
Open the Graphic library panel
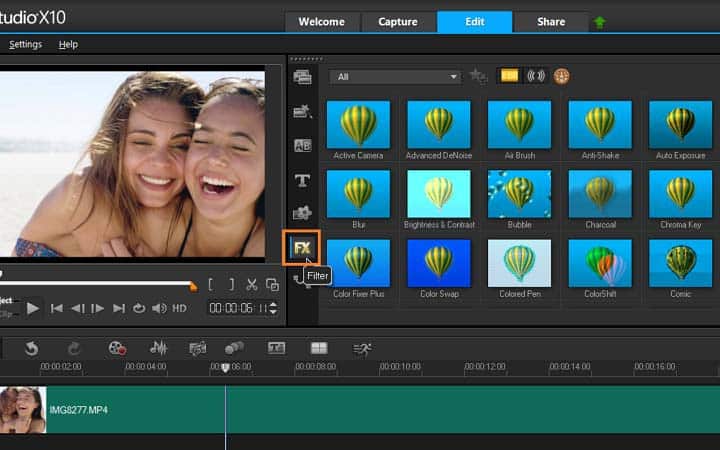pyautogui.click(x=302, y=213)
